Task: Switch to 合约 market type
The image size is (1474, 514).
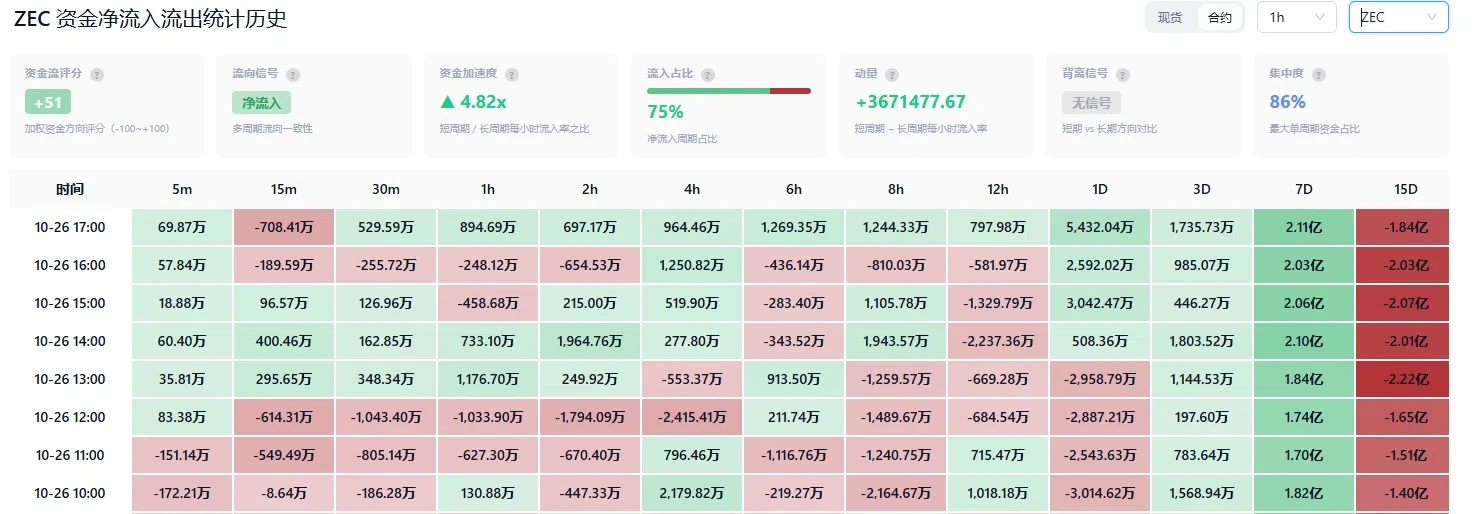Action: 1220,17
